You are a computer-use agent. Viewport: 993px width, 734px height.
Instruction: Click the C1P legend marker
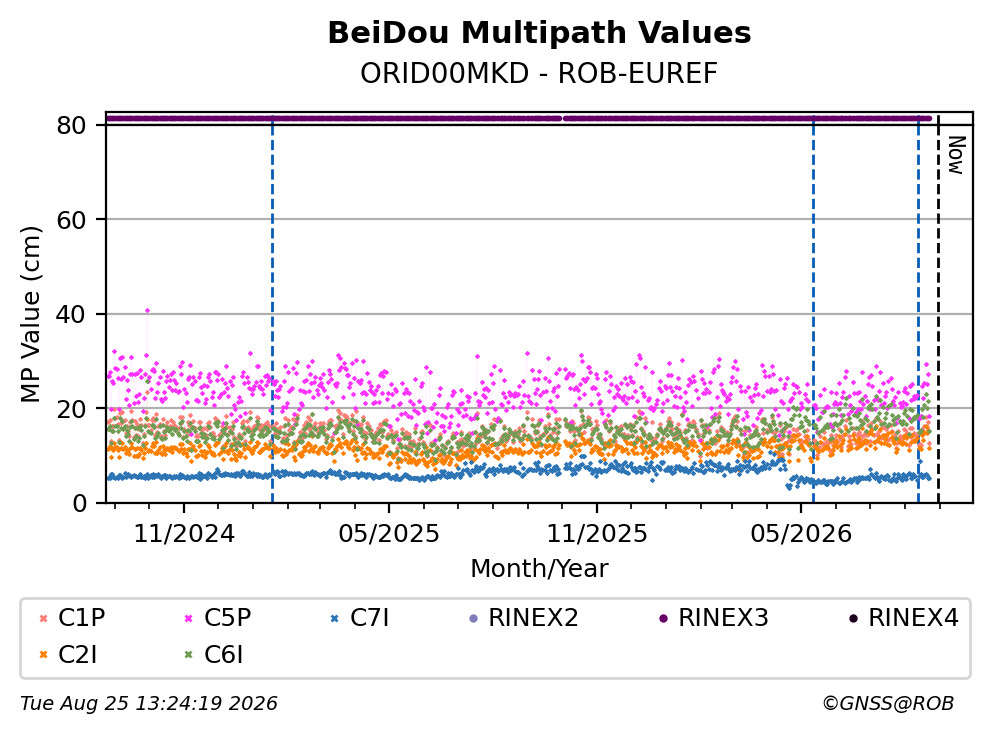[x=43, y=618]
